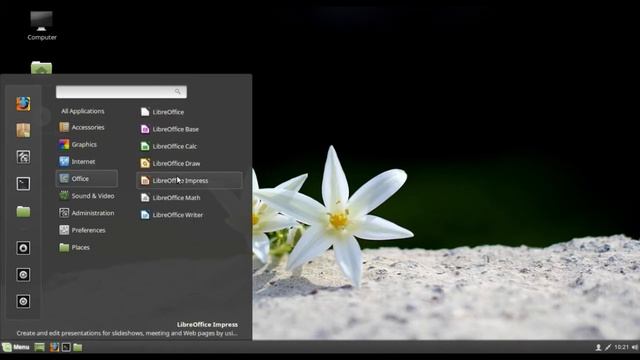Open System Settings icon in favorites sidebar
This screenshot has width=640, height=360.
(x=23, y=157)
